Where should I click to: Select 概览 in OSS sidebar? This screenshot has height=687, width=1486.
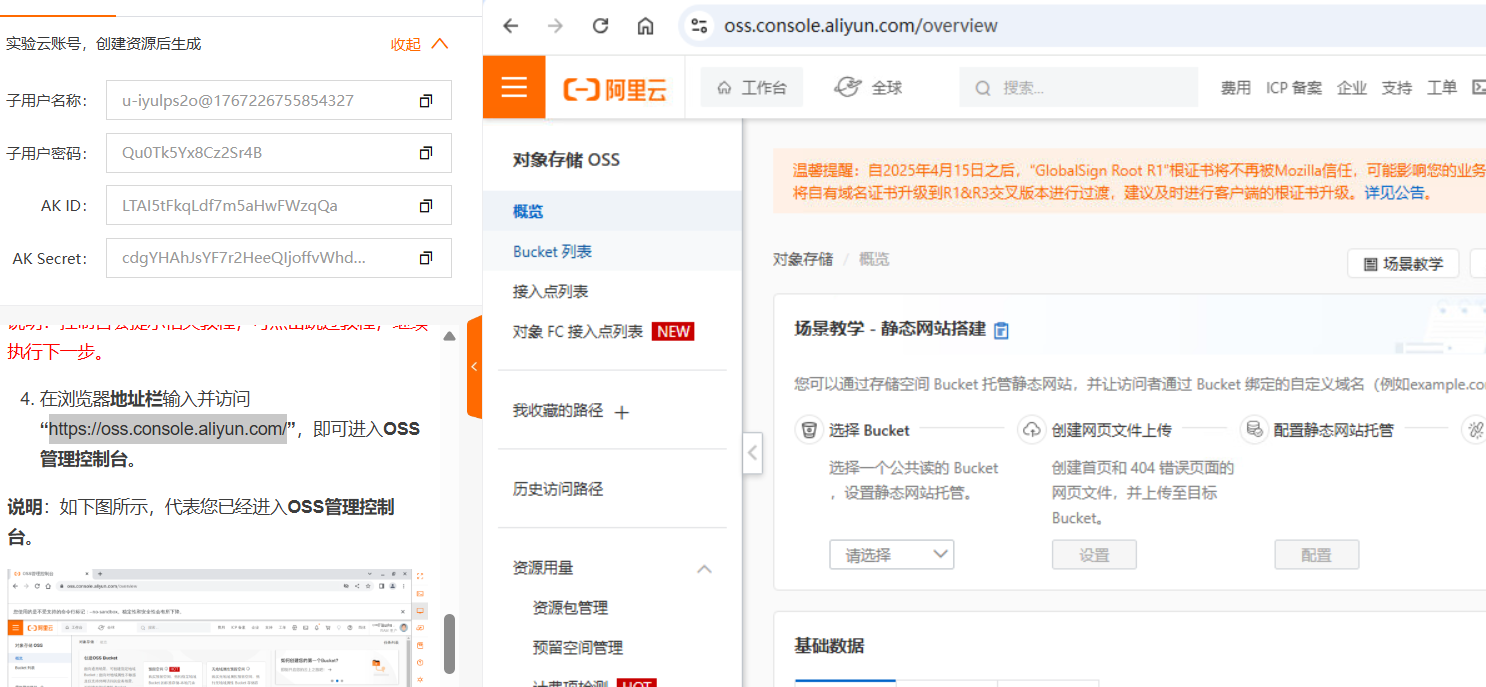click(612, 212)
